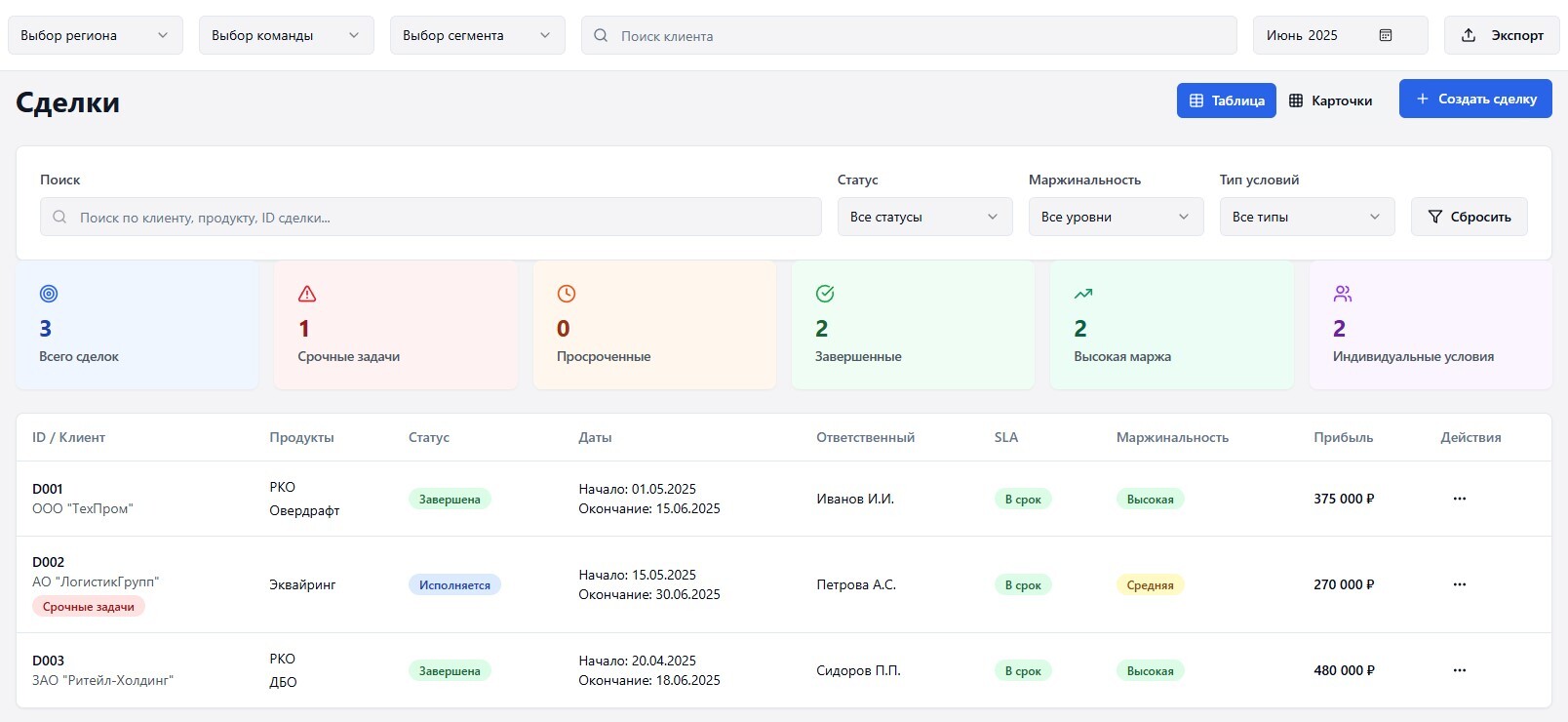The height and width of the screenshot is (722, 1568).
Task: Open the Все статусы status filter
Action: click(923, 217)
